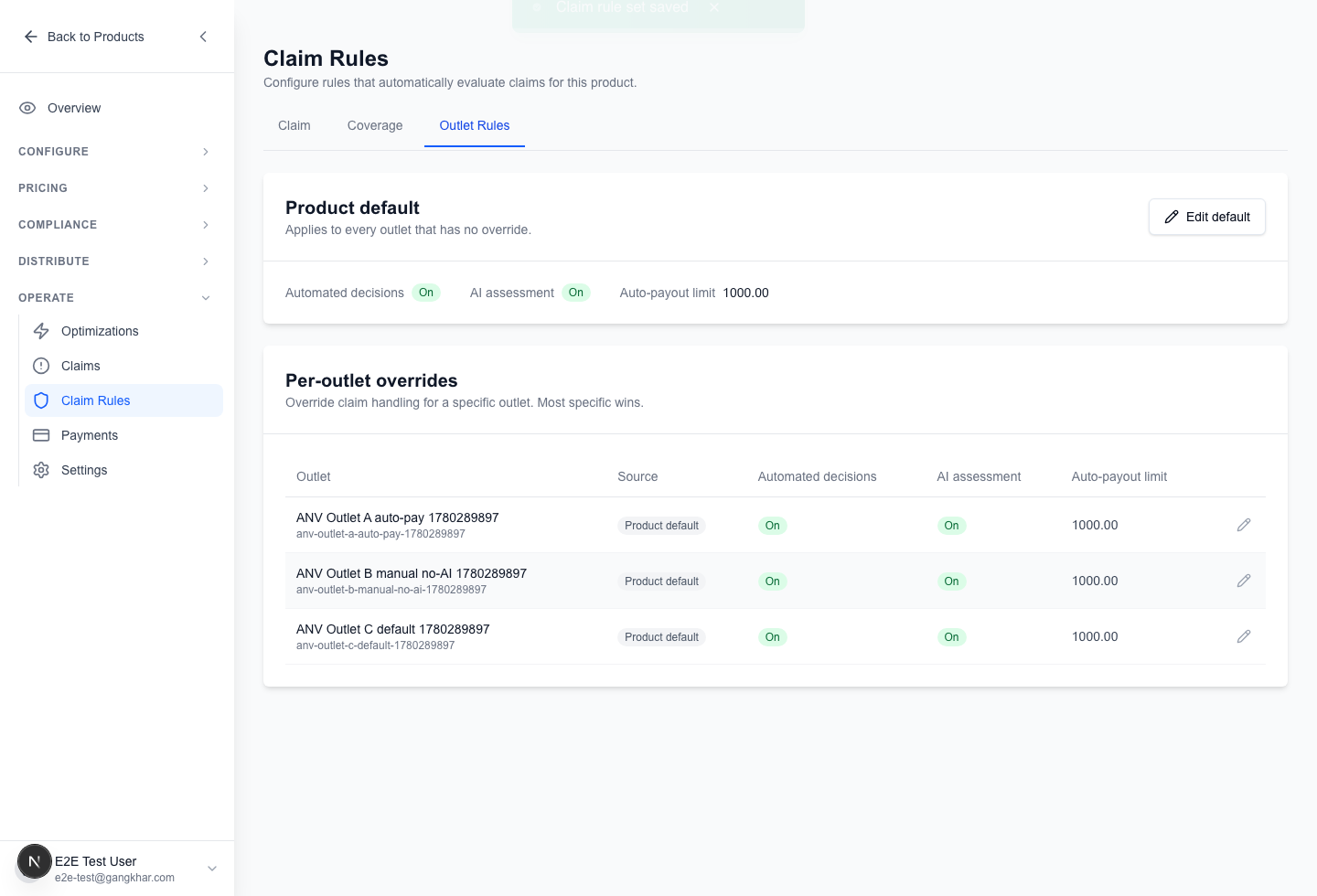1317x896 pixels.
Task: Click Automated decisions On badge for ANV Outlet C
Action: pos(773,637)
